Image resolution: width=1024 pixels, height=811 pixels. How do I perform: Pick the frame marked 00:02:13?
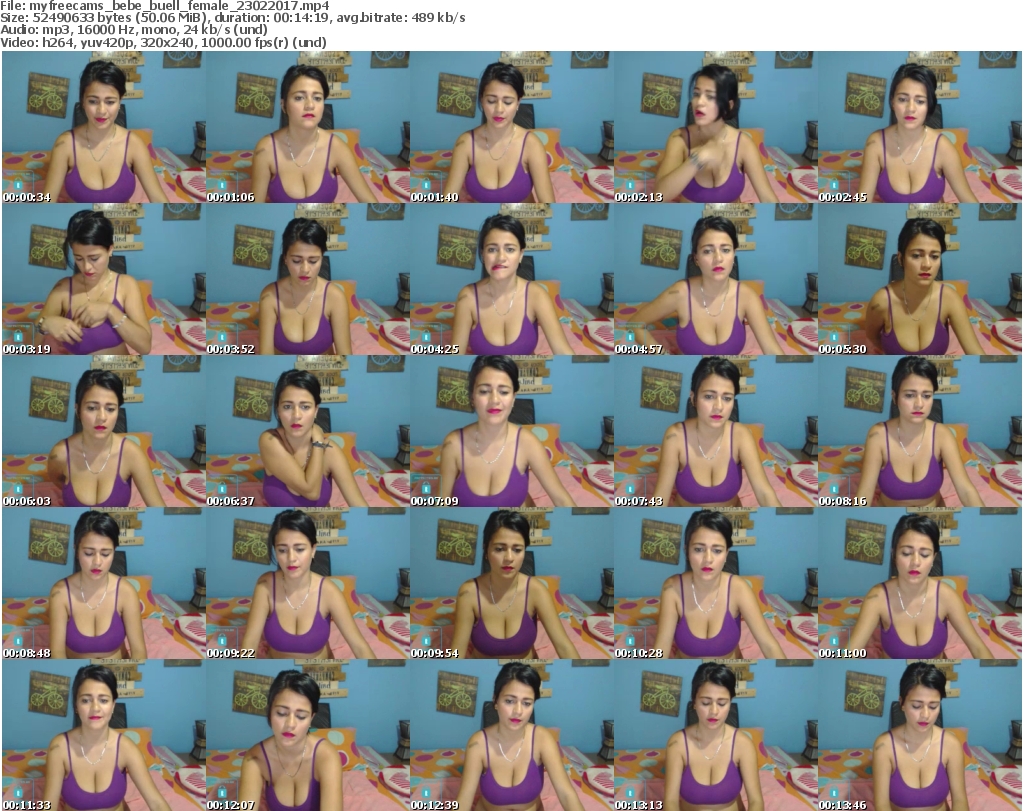click(716, 127)
